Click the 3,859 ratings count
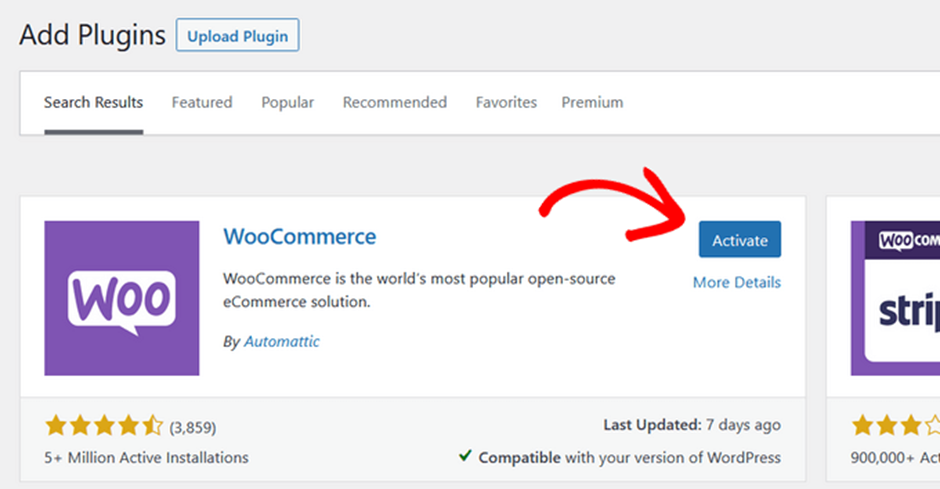This screenshot has width=940, height=489. click(193, 427)
